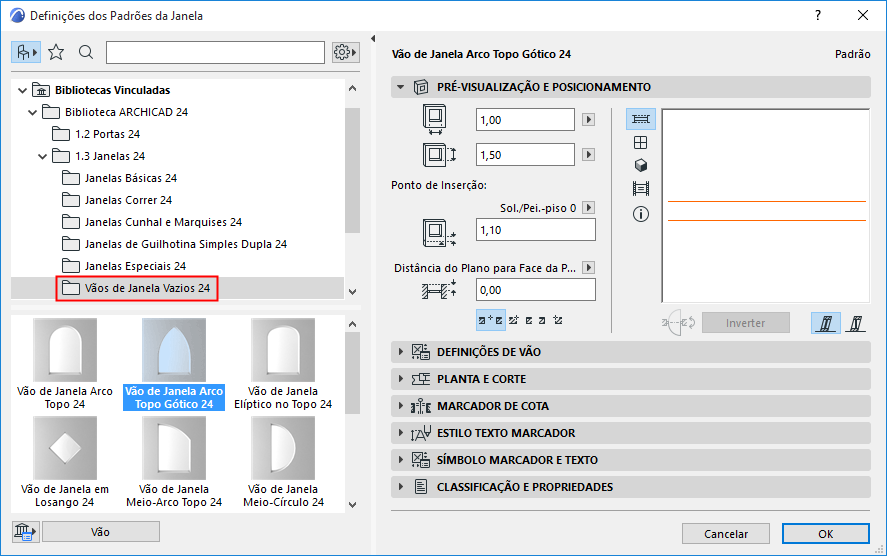
Task: Click the disabled Inverter button
Action: [x=746, y=323]
